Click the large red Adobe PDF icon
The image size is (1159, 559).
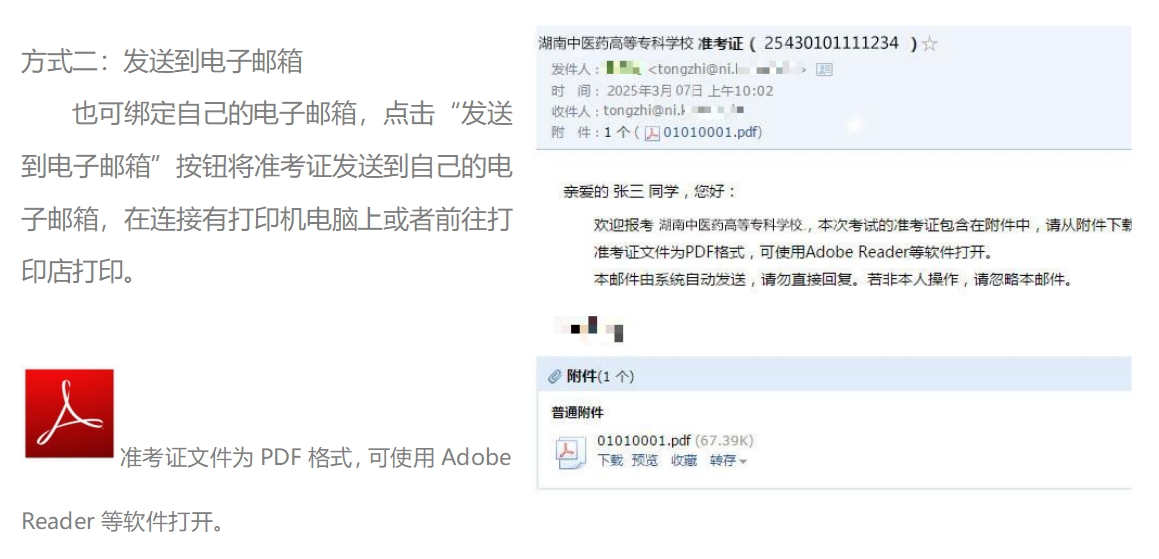pyautogui.click(x=69, y=413)
